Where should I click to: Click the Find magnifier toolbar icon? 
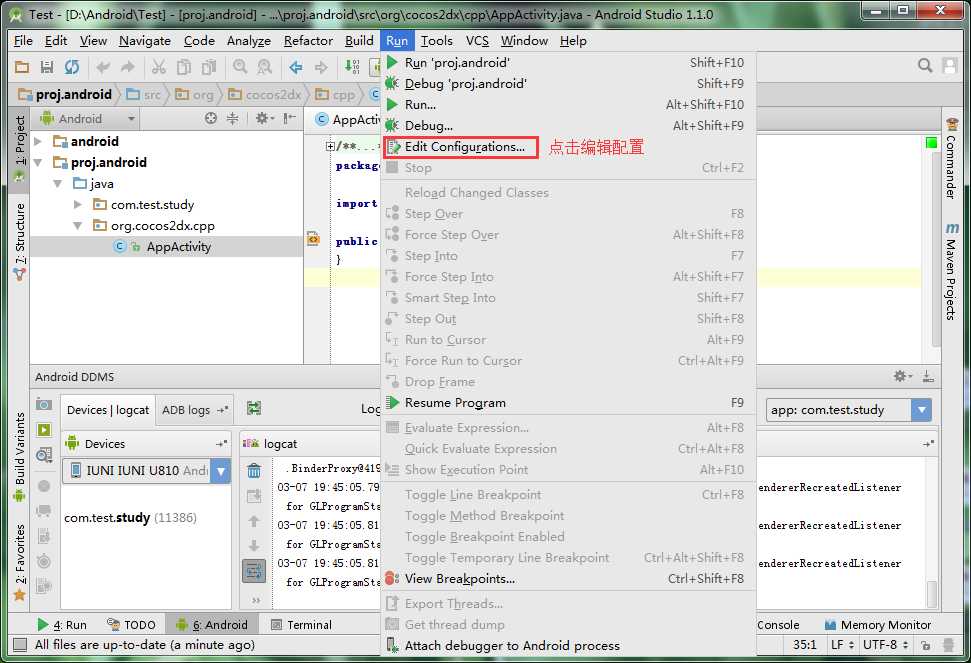pos(240,67)
